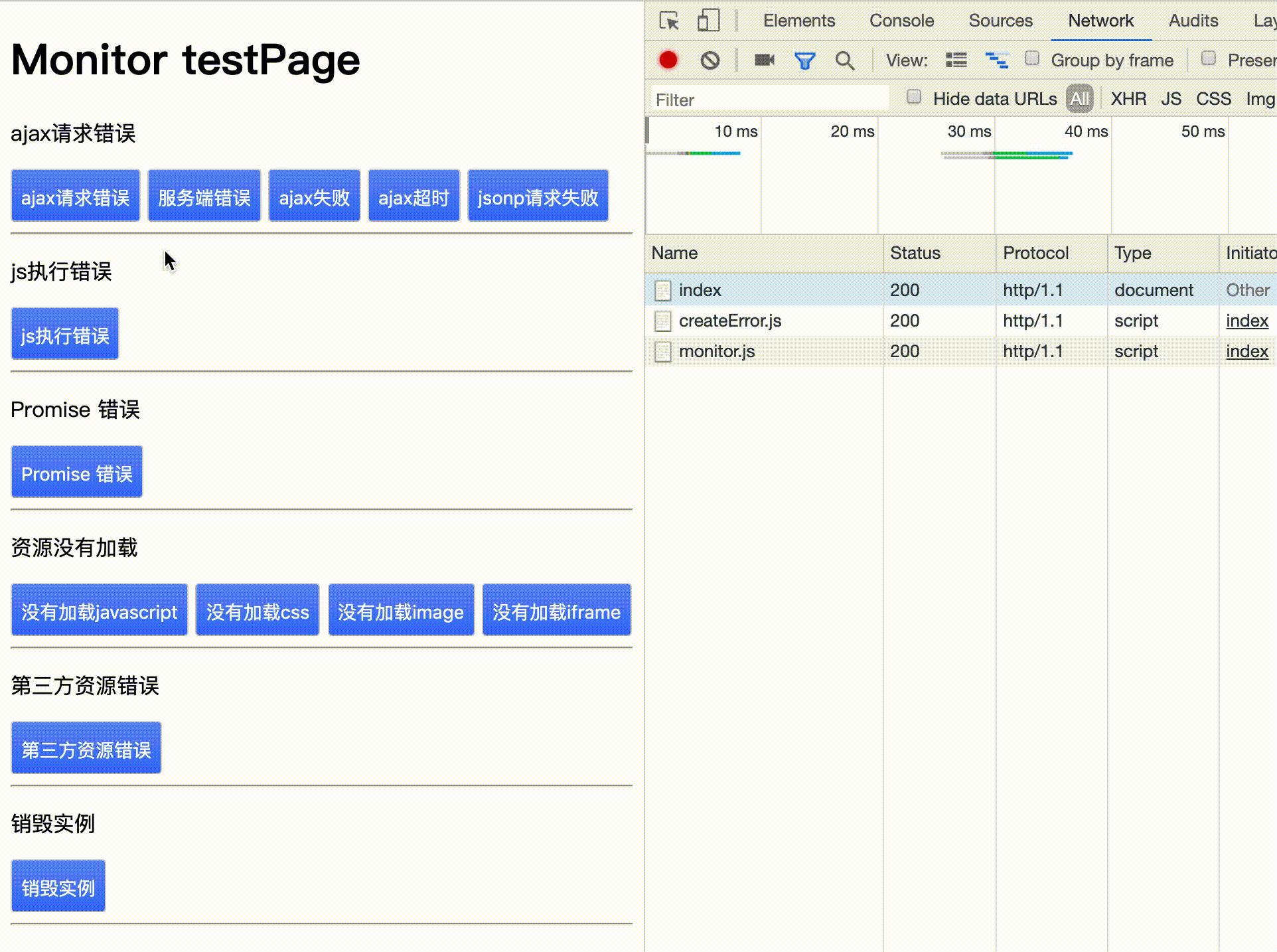
Task: Toggle the waterfall overview view icon
Action: 997,60
